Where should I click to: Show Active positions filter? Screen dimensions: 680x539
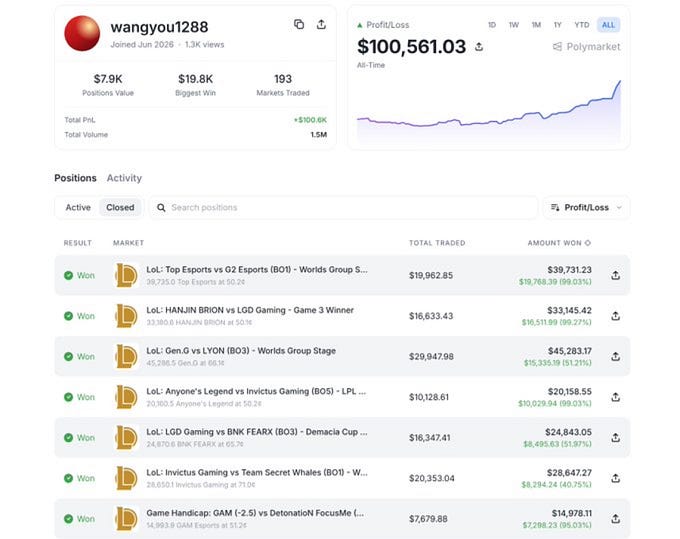pyautogui.click(x=78, y=207)
